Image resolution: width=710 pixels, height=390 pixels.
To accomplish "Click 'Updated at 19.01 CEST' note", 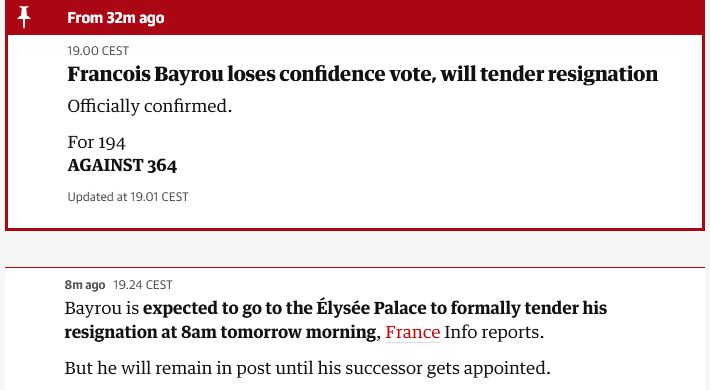I will (128, 197).
